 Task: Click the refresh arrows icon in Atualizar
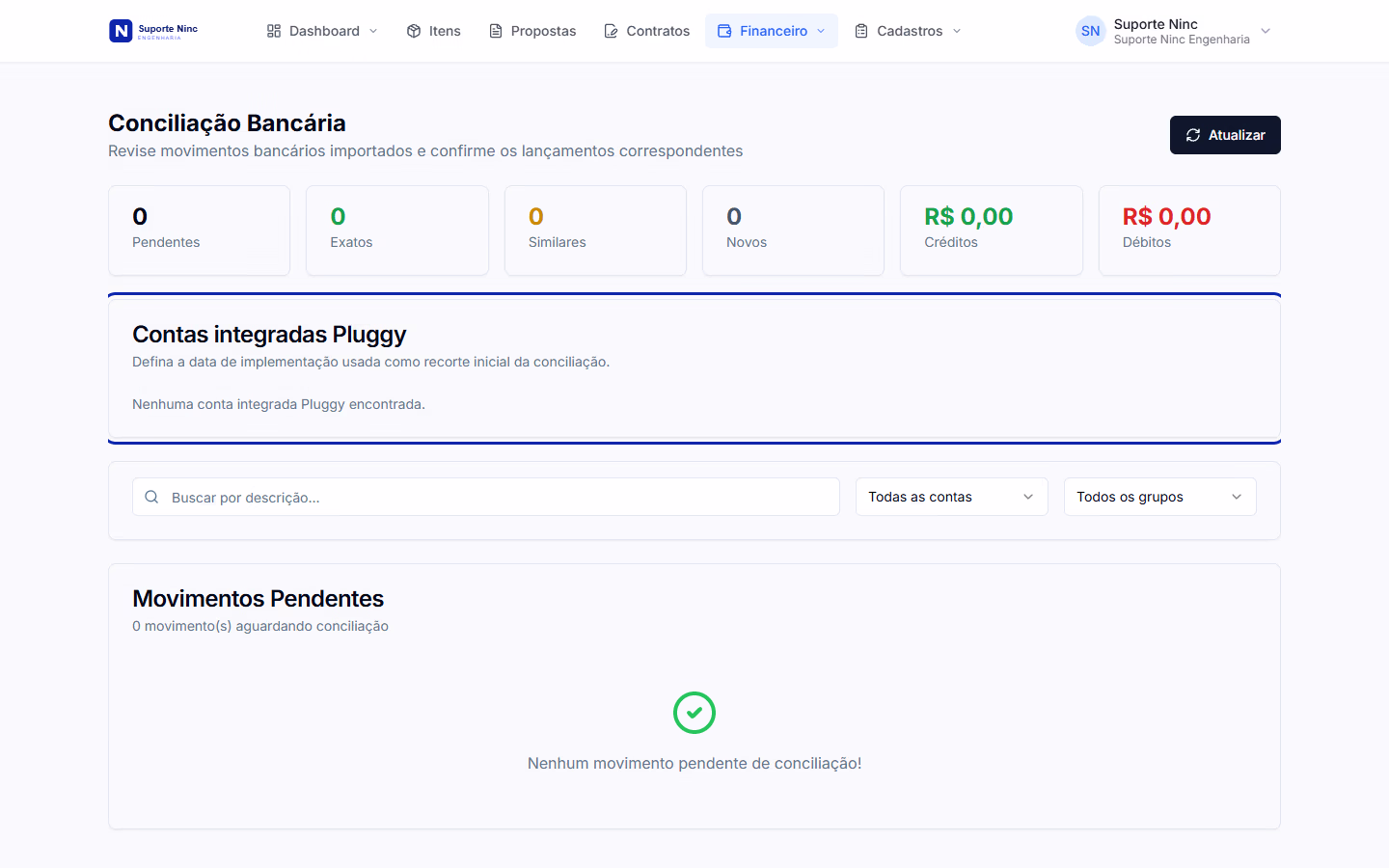coord(1193,135)
